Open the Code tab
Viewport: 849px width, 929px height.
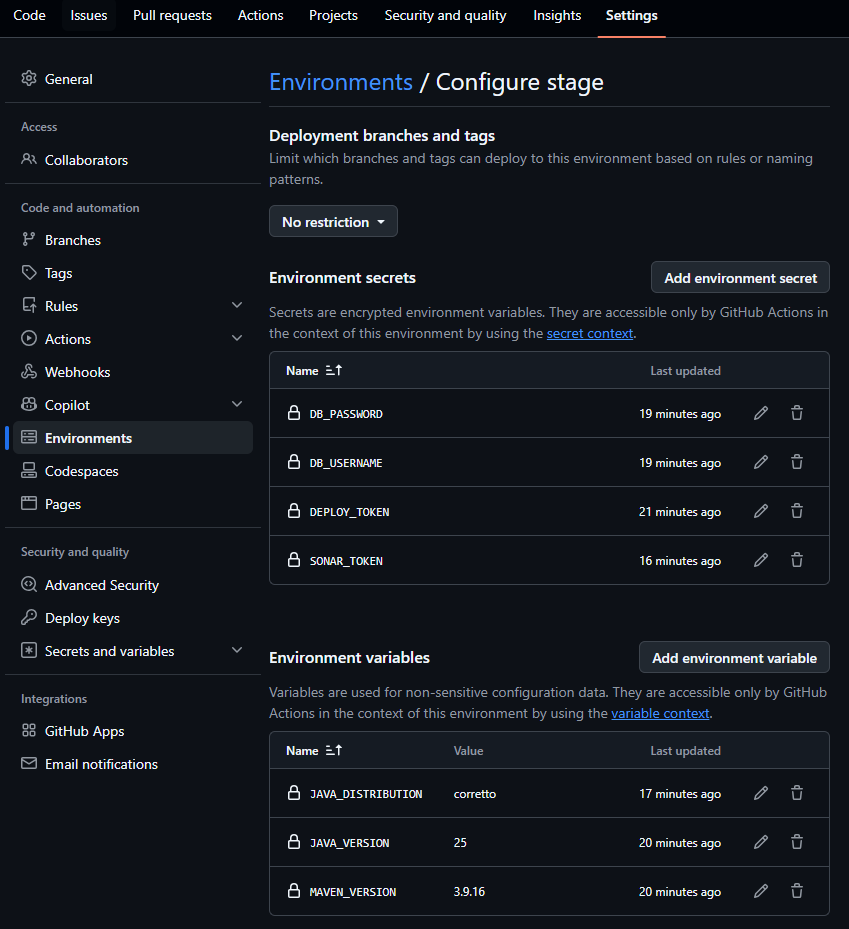29,15
